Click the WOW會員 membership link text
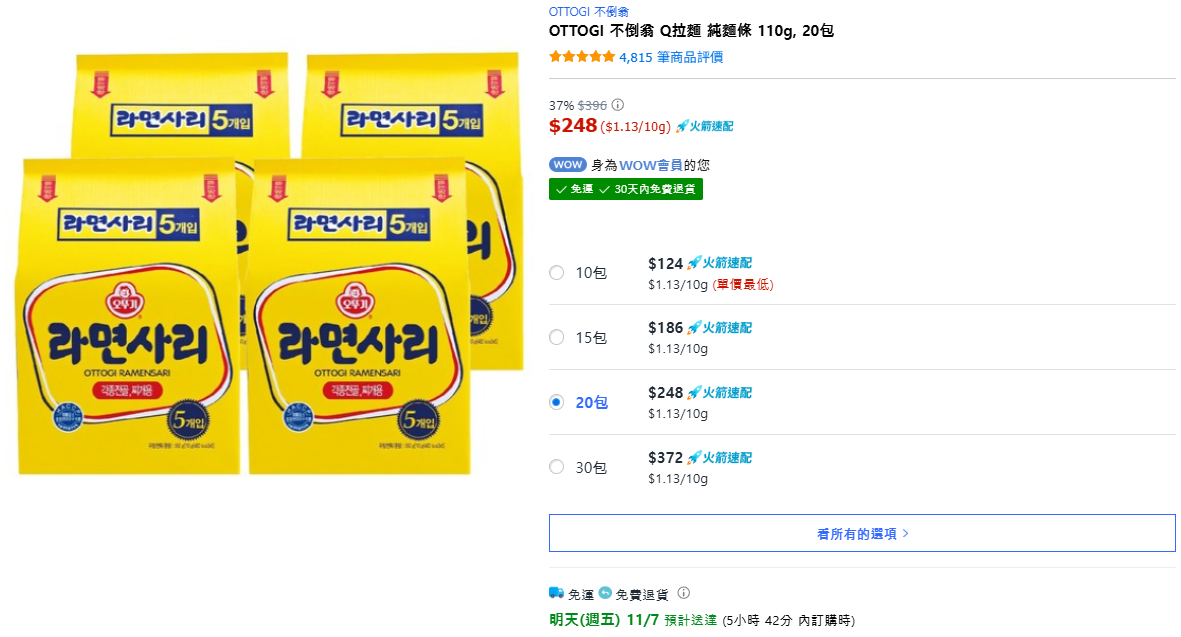The width and height of the screenshot is (1181, 637). click(x=651, y=165)
